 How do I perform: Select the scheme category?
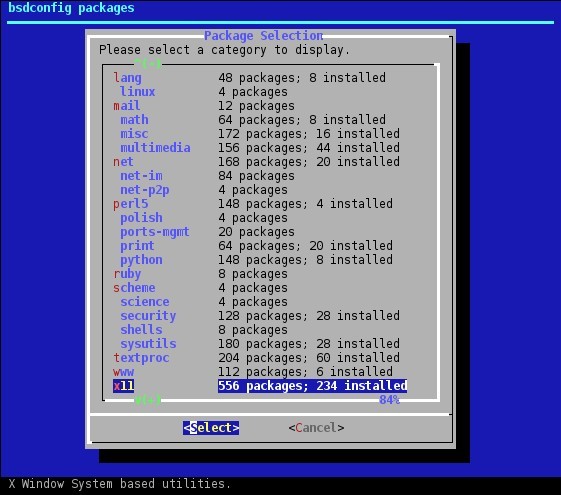pos(134,288)
